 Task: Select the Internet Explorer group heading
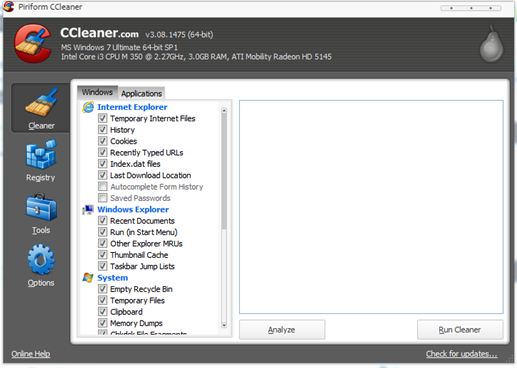coord(132,107)
